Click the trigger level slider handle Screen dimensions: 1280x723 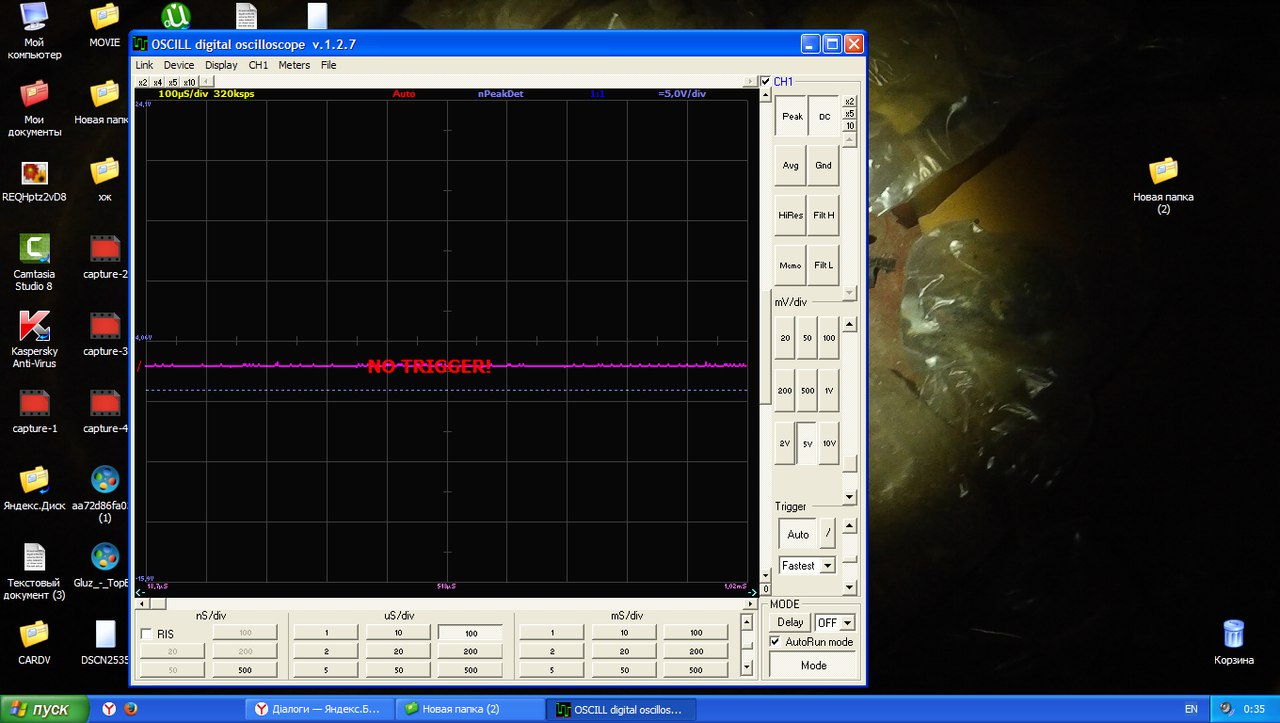(x=849, y=559)
